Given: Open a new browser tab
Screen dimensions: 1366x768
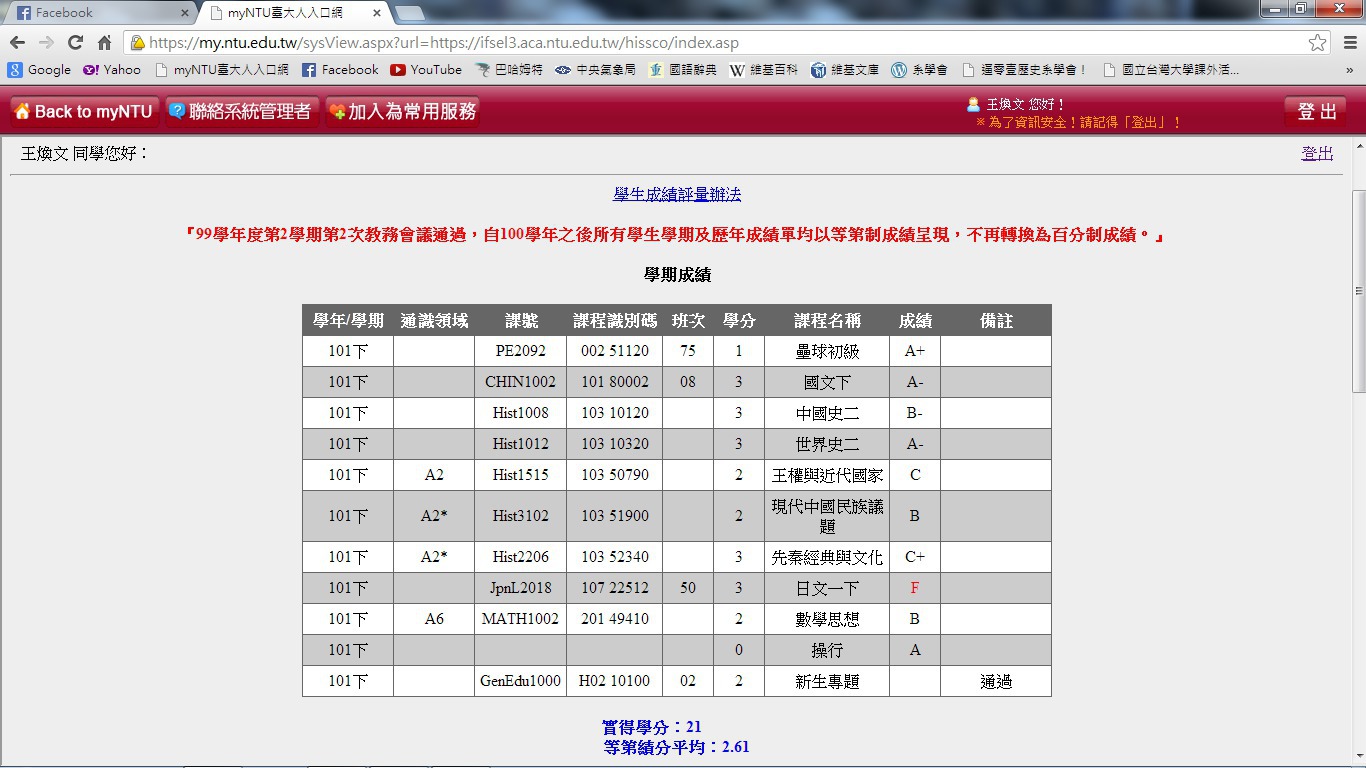Looking at the screenshot, I should point(410,13).
